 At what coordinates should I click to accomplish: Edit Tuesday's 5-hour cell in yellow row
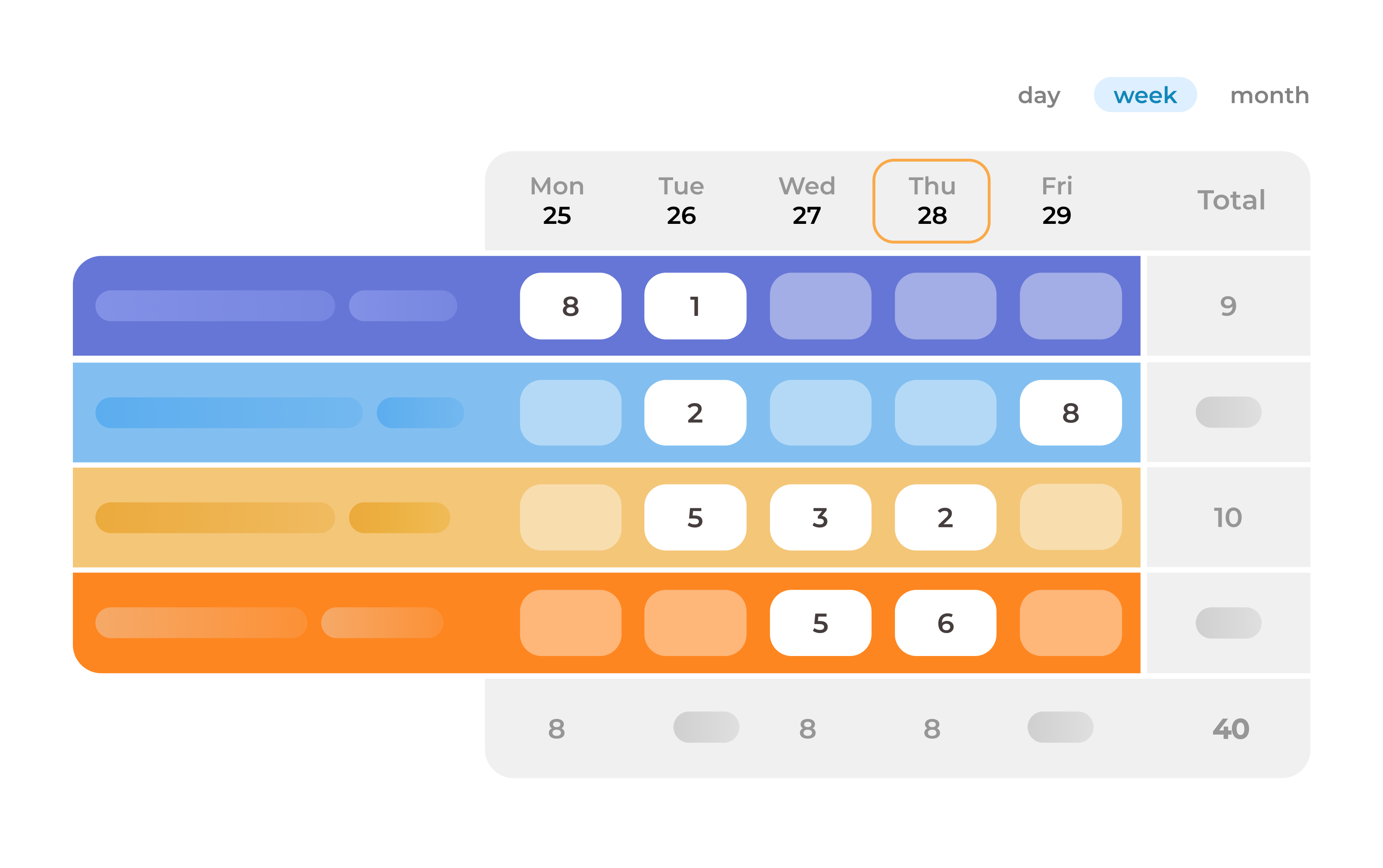tap(695, 517)
